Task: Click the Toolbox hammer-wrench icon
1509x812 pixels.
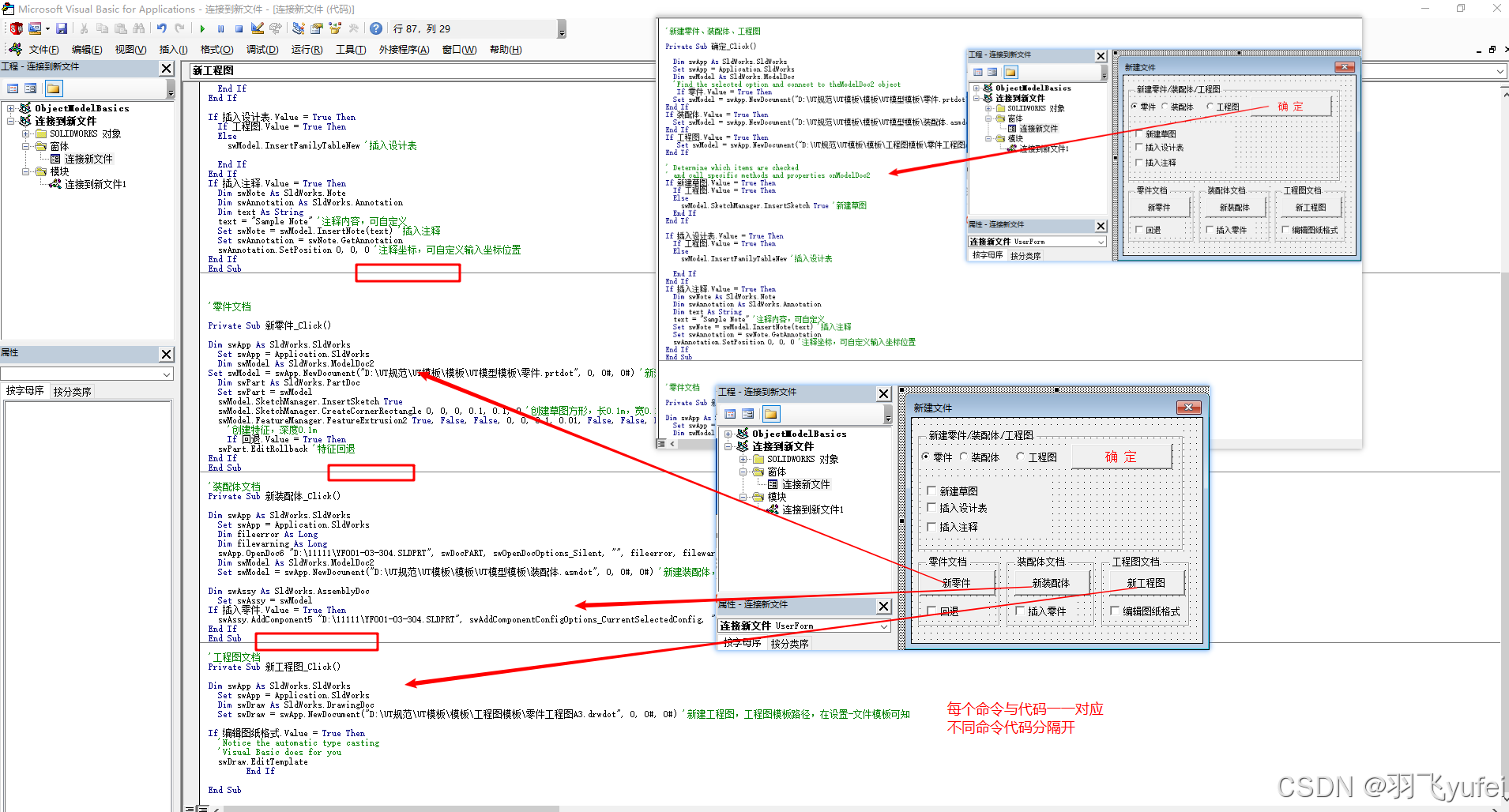Action: click(353, 28)
